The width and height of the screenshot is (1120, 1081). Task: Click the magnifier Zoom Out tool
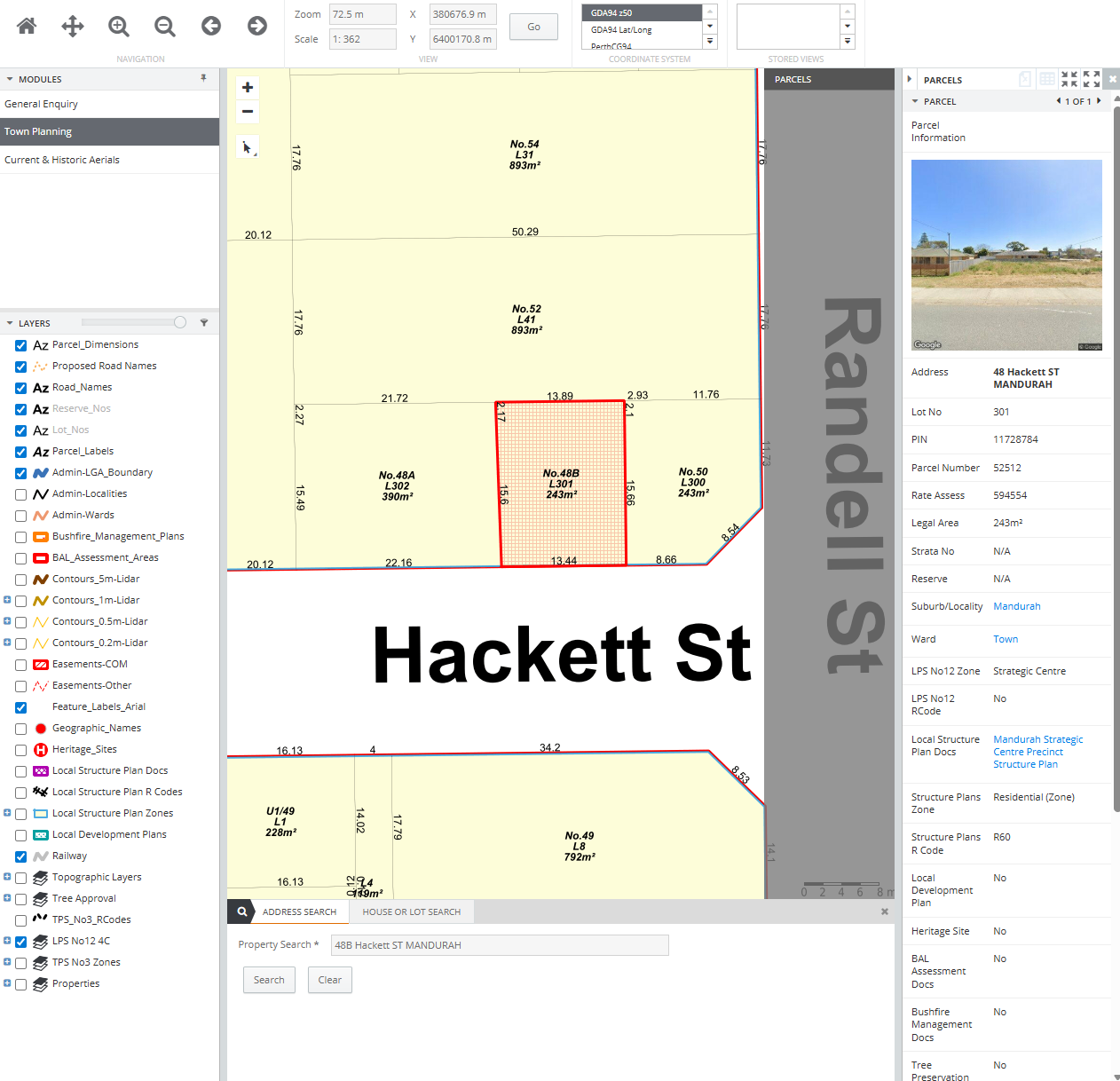(165, 26)
